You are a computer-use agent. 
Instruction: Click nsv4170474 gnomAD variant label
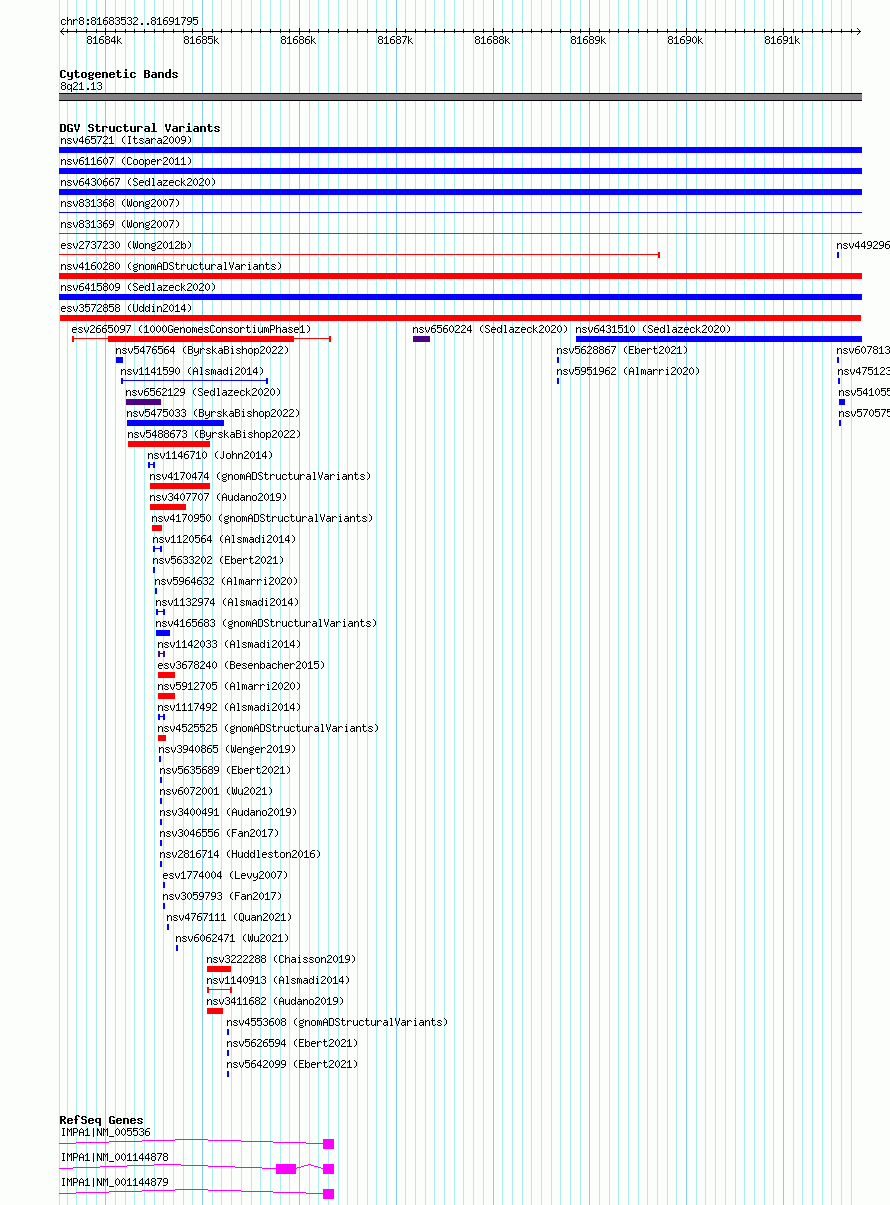tap(260, 476)
